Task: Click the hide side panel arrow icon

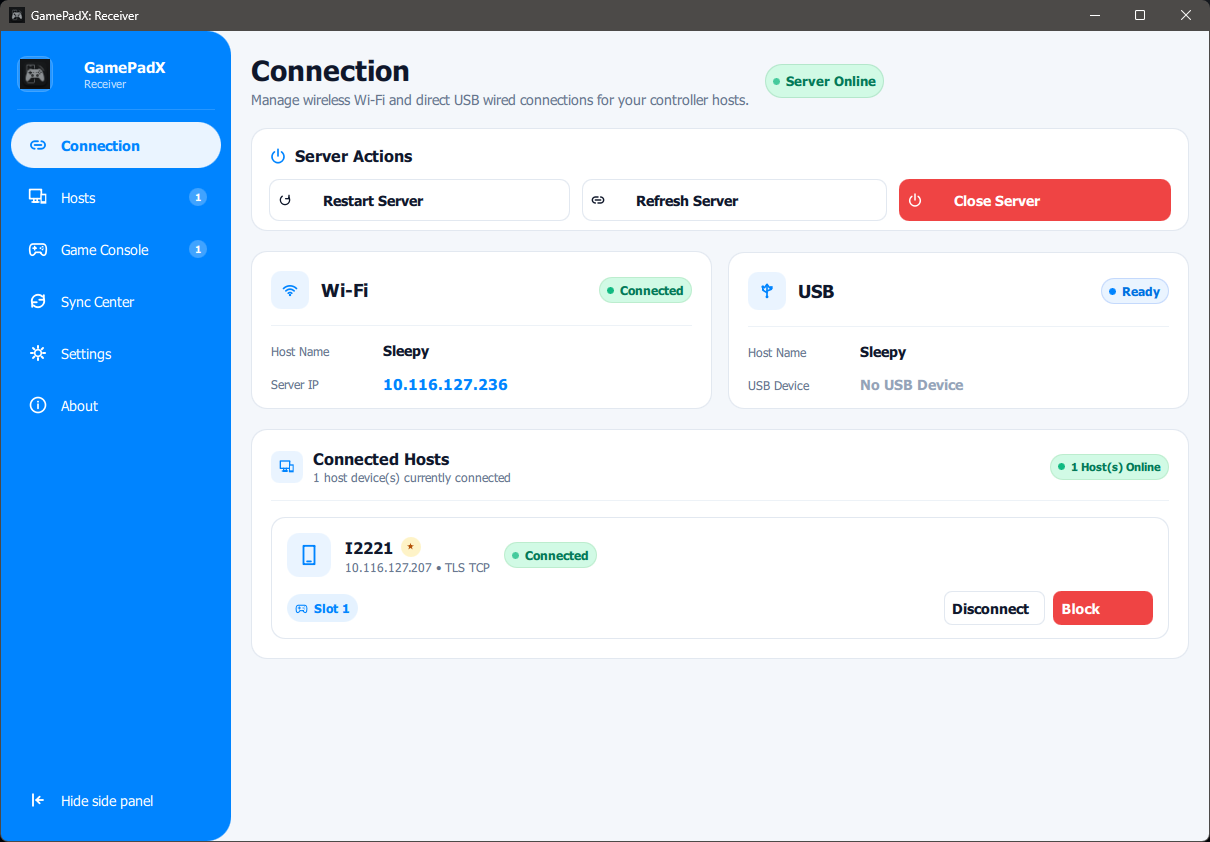Action: (38, 800)
